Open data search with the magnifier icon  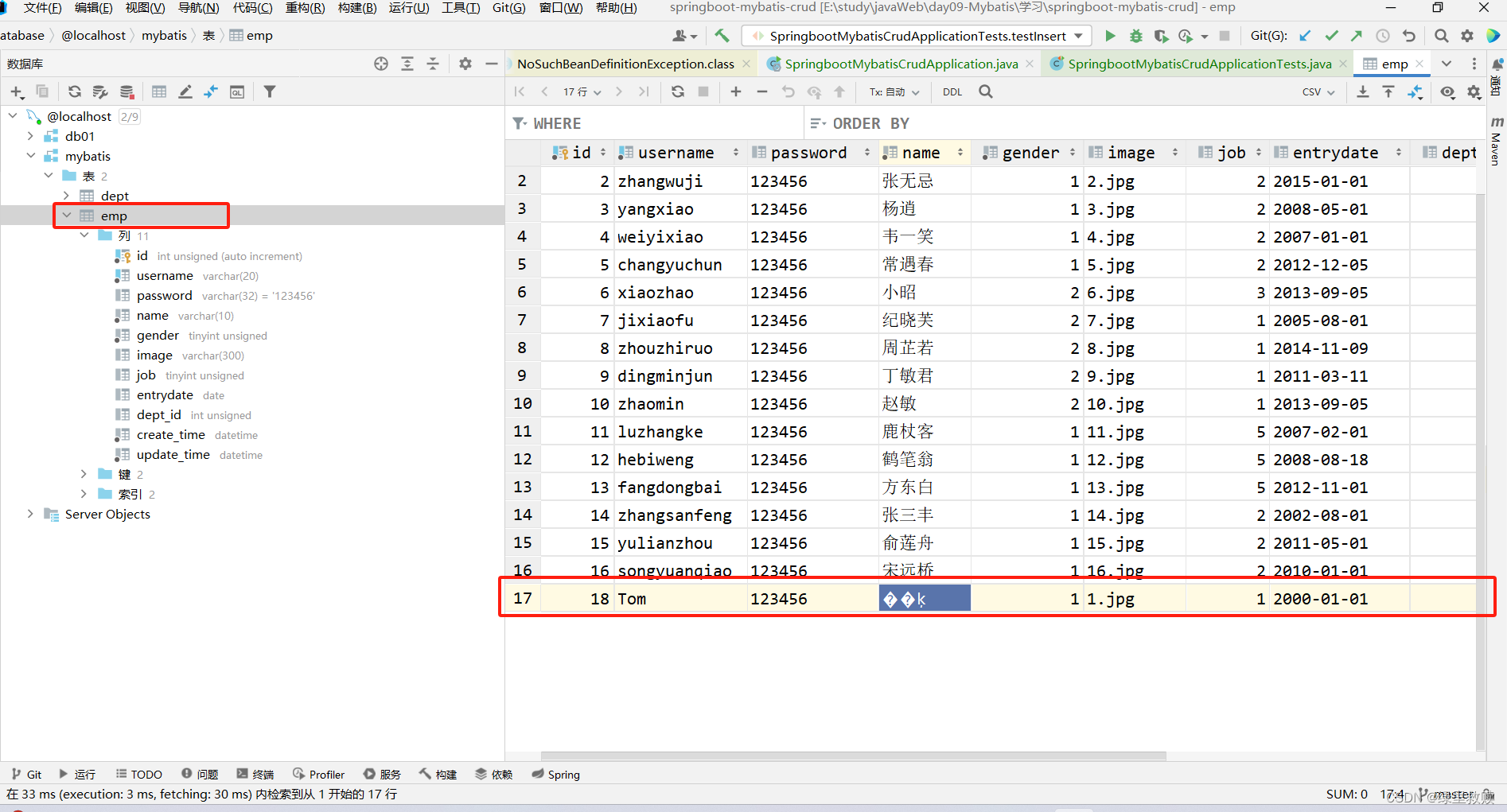(986, 91)
